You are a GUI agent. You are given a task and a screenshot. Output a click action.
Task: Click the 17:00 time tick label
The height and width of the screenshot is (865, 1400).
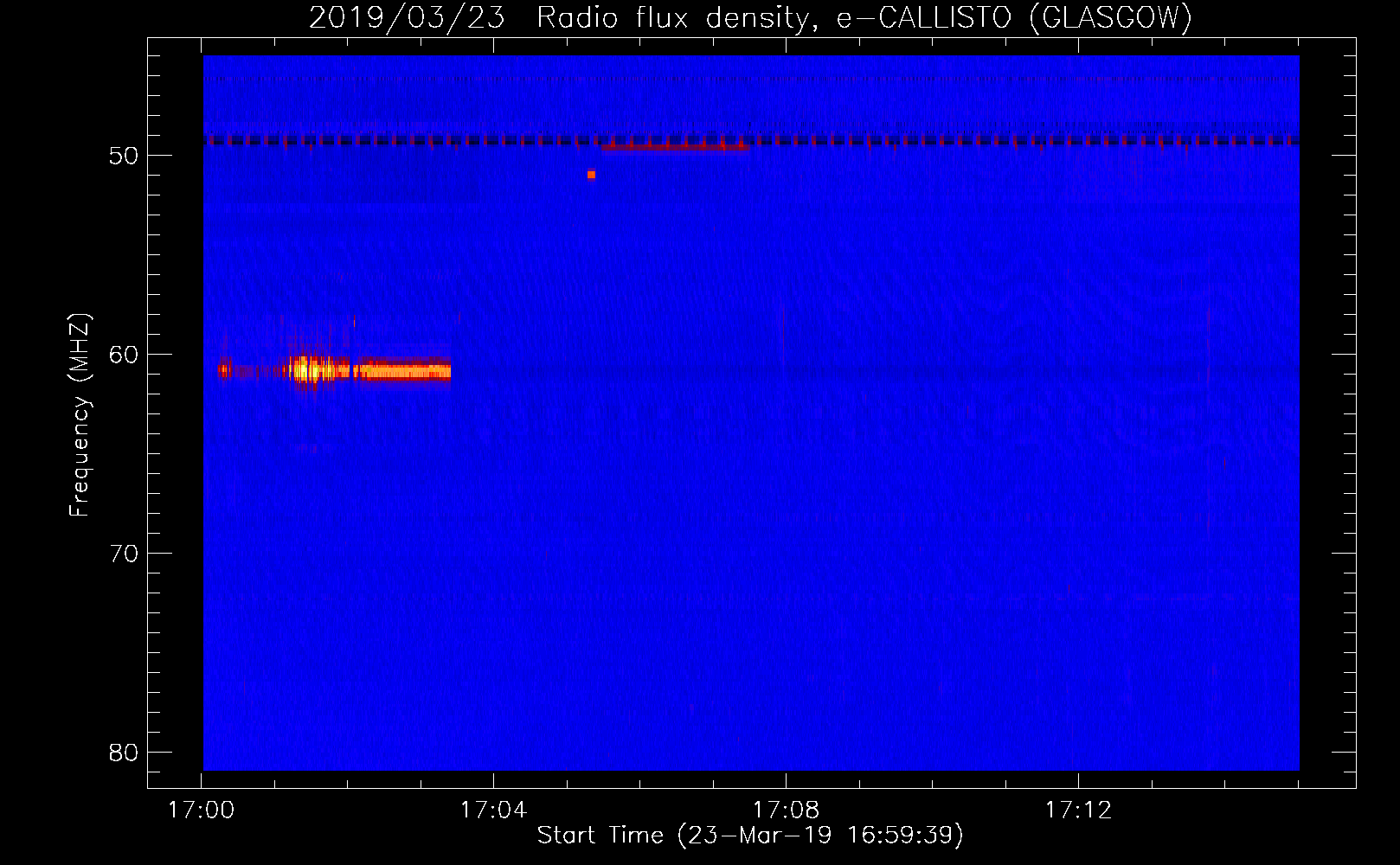click(201, 811)
